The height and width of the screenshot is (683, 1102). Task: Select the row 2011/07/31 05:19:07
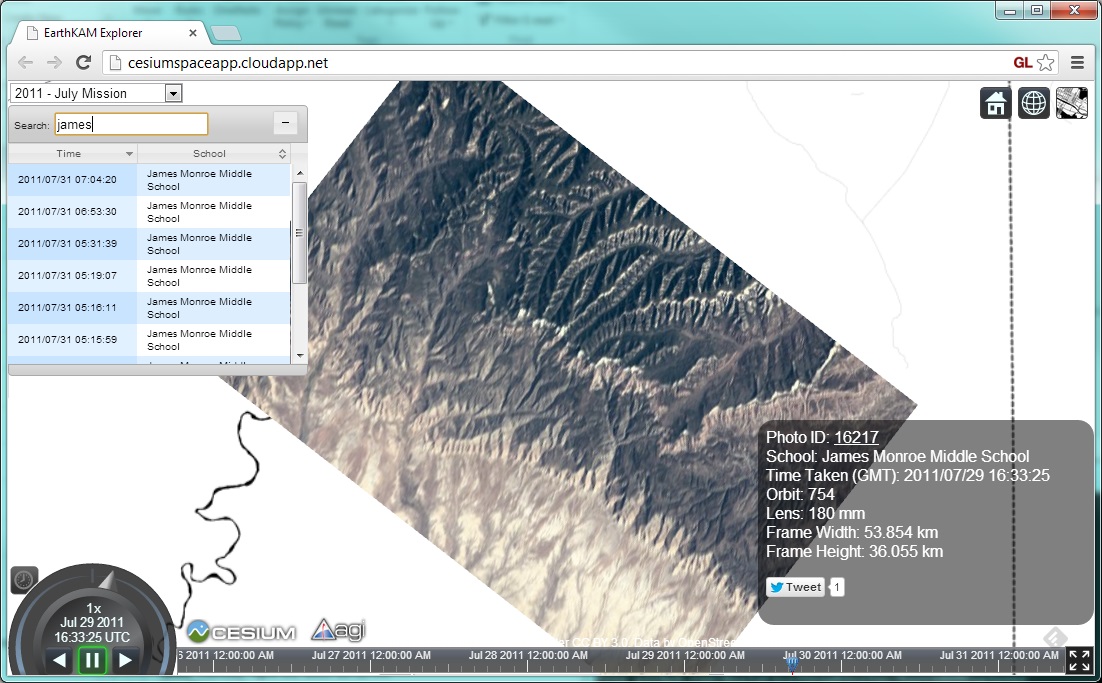pyautogui.click(x=149, y=275)
